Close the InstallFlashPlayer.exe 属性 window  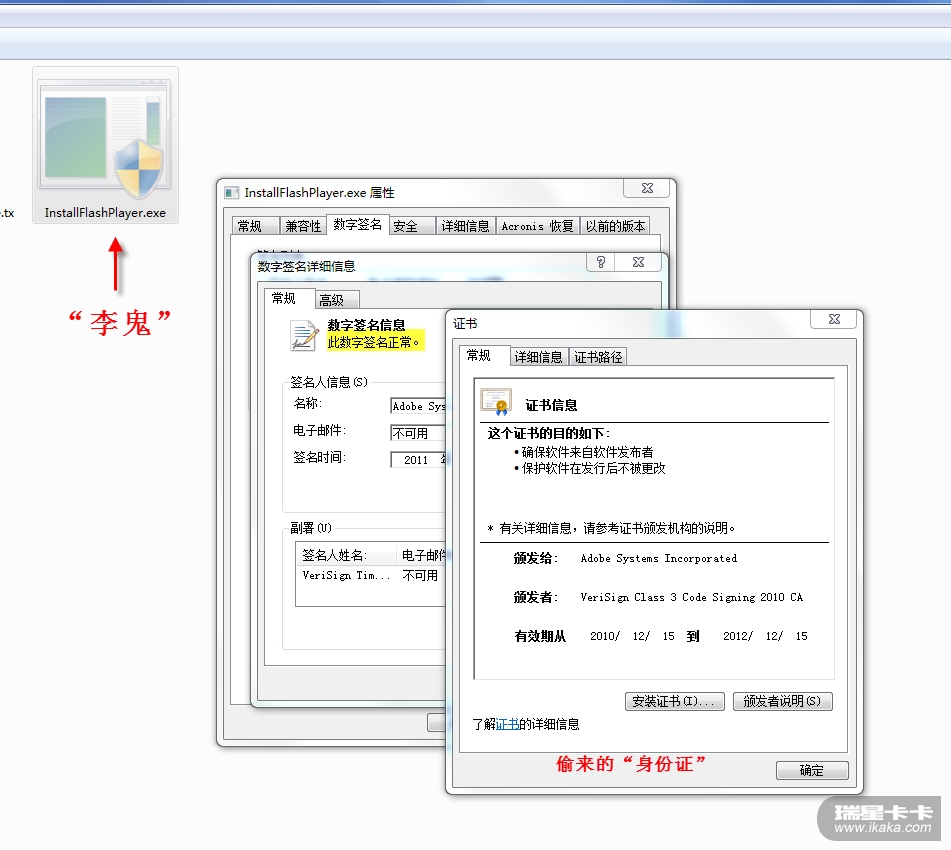click(x=647, y=188)
